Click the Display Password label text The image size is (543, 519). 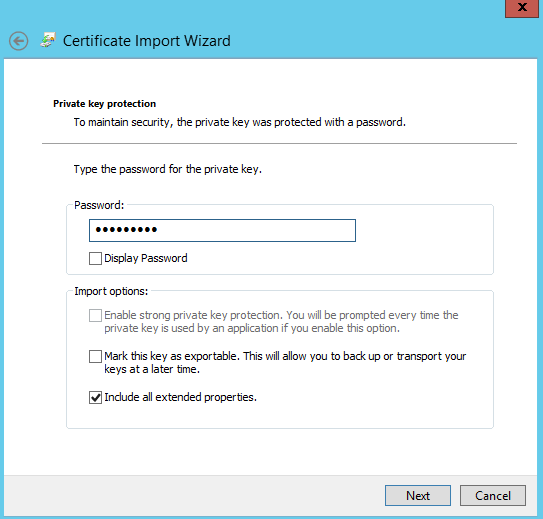[x=146, y=258]
